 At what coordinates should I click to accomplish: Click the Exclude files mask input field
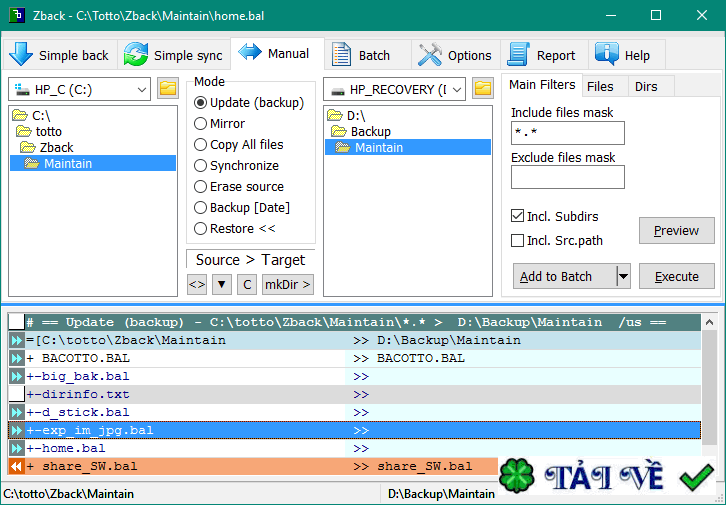[567, 178]
